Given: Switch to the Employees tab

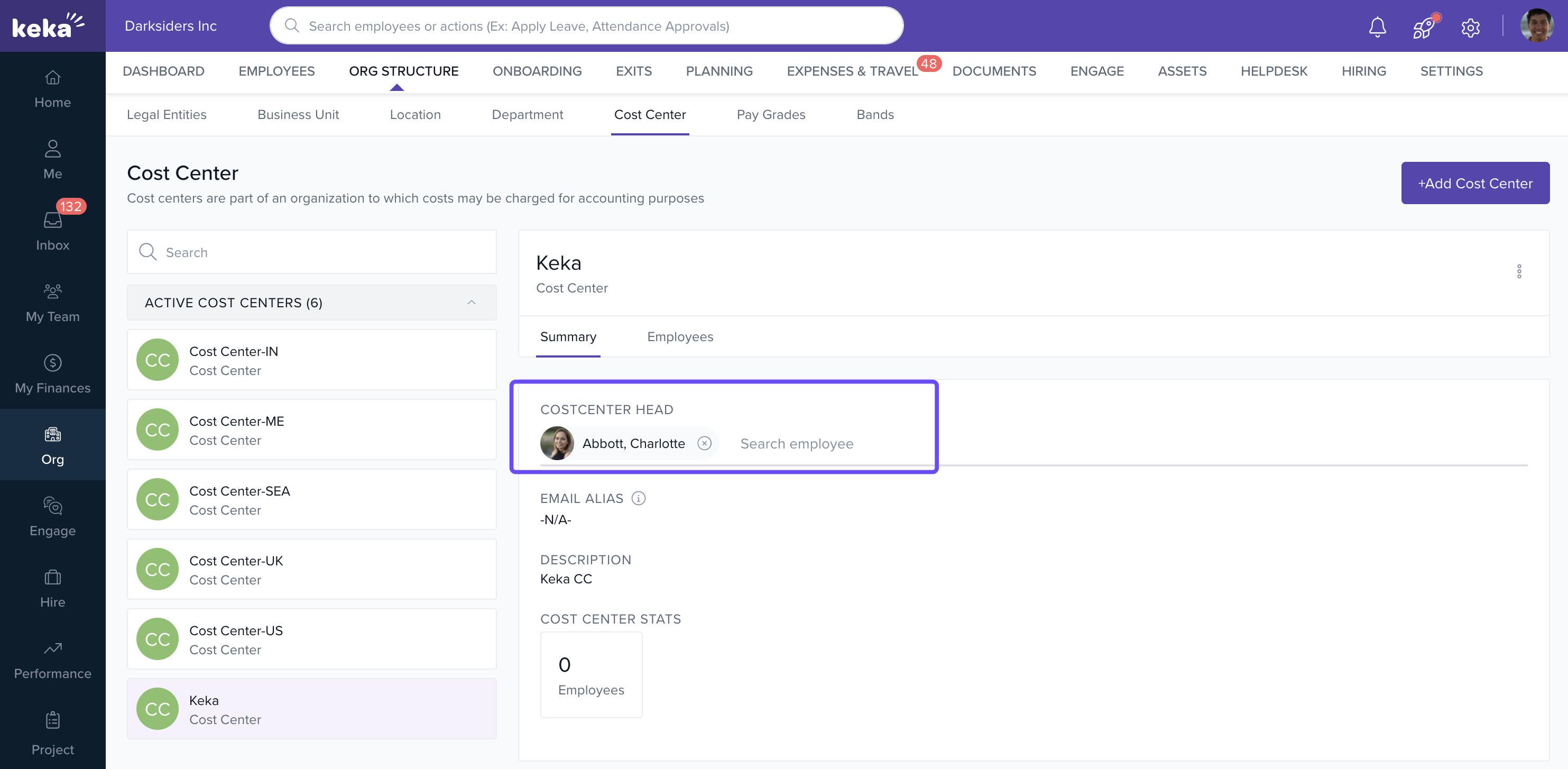Looking at the screenshot, I should [680, 336].
